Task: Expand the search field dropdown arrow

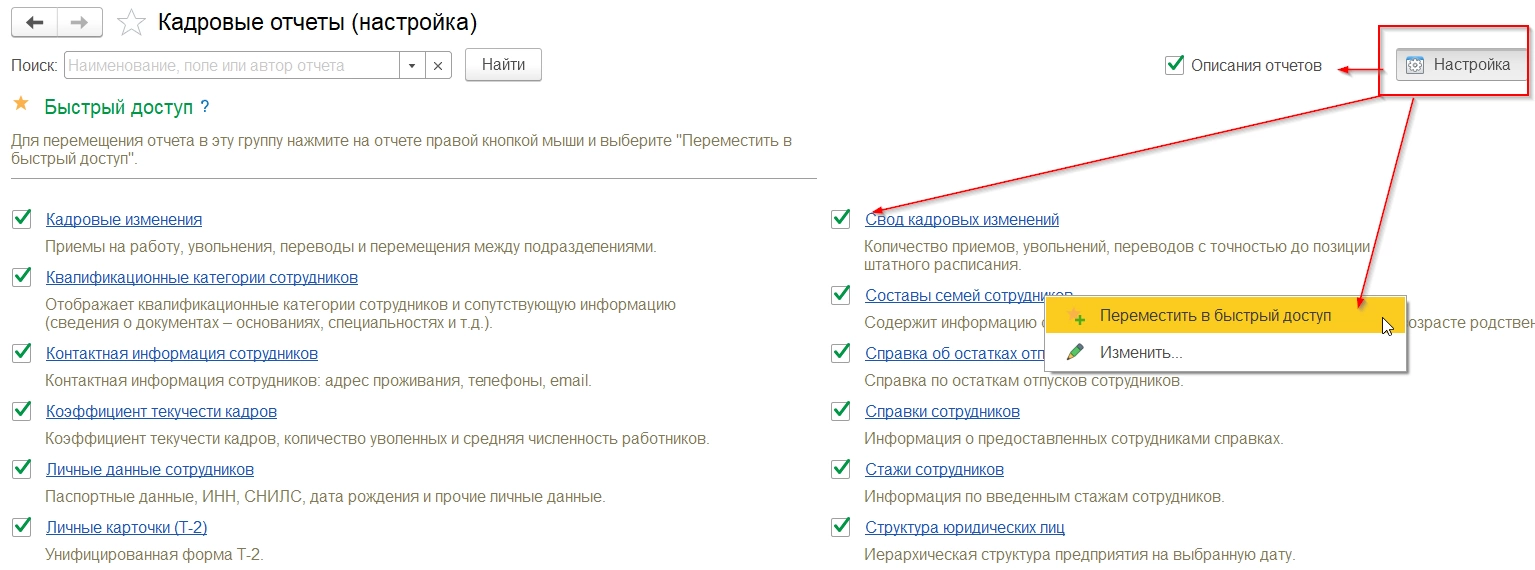Action: point(412,66)
